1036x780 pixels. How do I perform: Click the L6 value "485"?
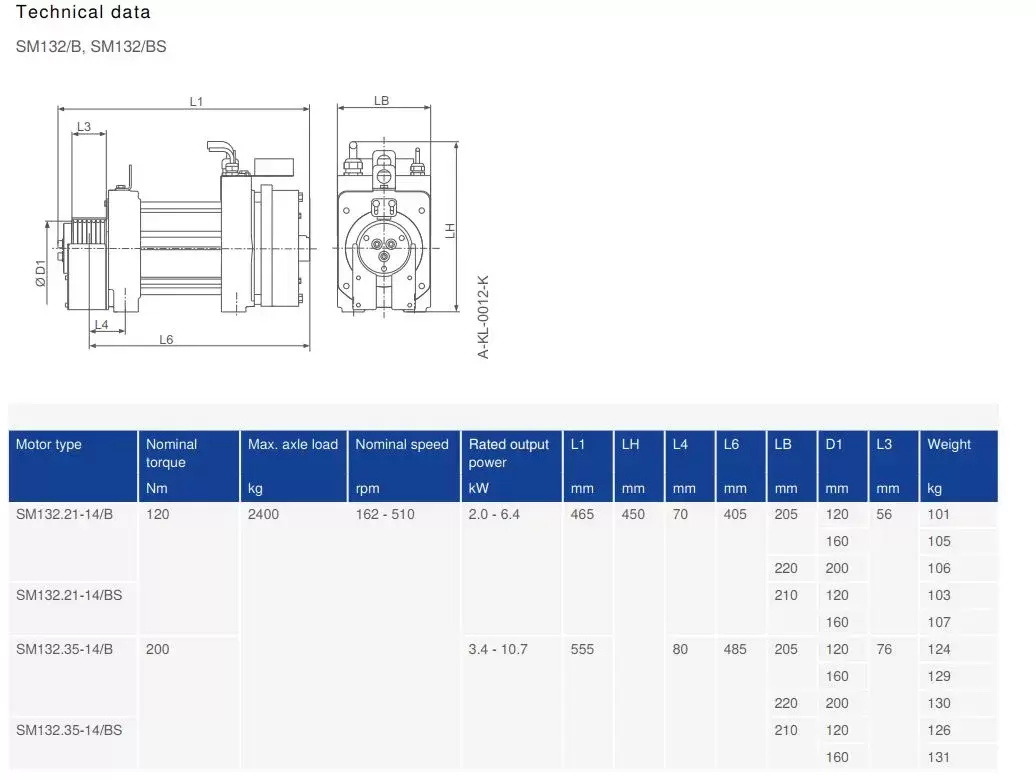click(x=735, y=650)
